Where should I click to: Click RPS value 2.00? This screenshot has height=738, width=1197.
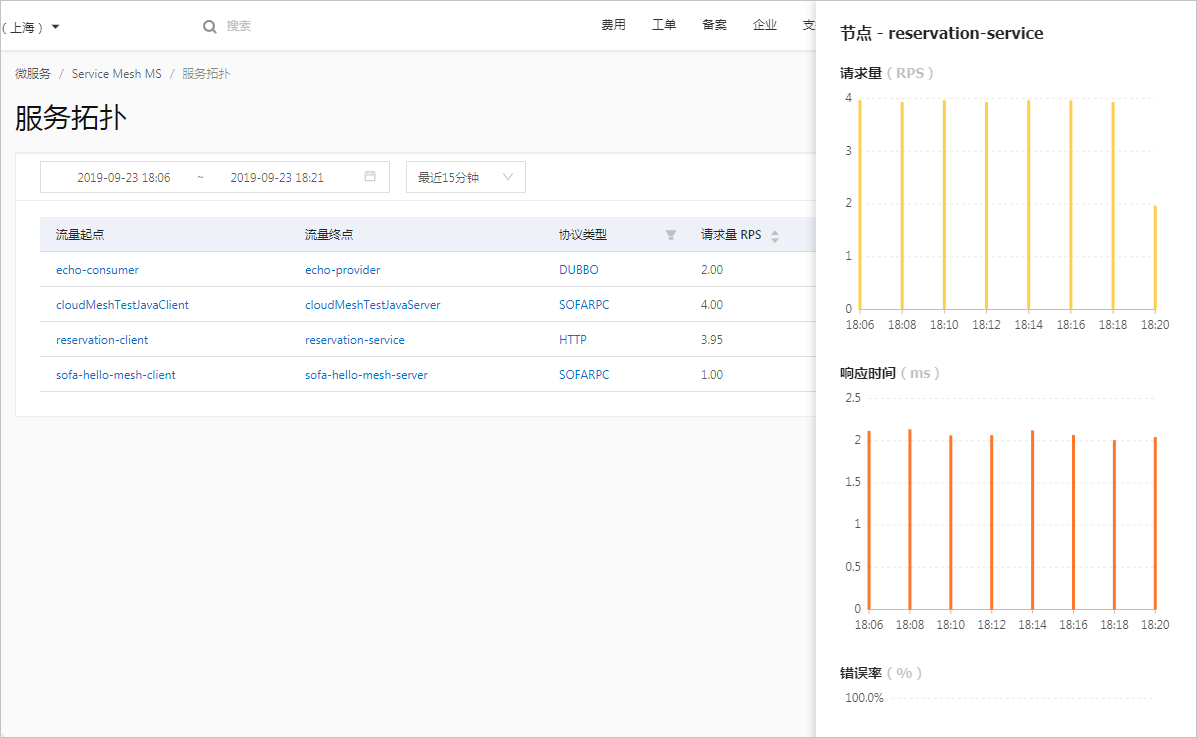[711, 270]
